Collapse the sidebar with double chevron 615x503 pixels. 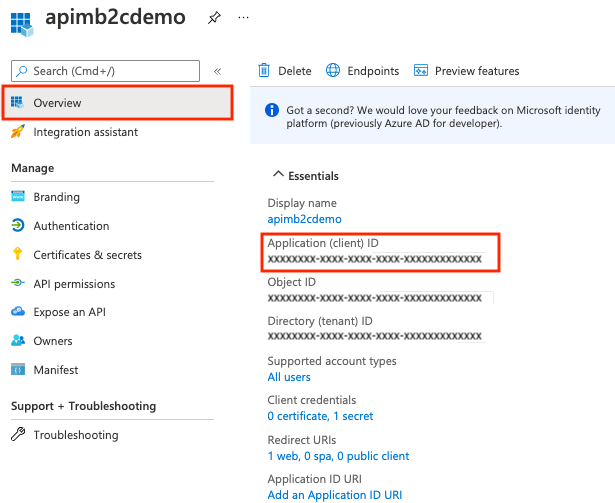217,71
